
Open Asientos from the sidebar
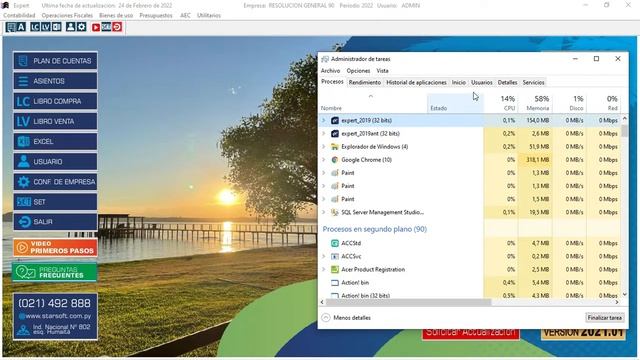[55, 81]
